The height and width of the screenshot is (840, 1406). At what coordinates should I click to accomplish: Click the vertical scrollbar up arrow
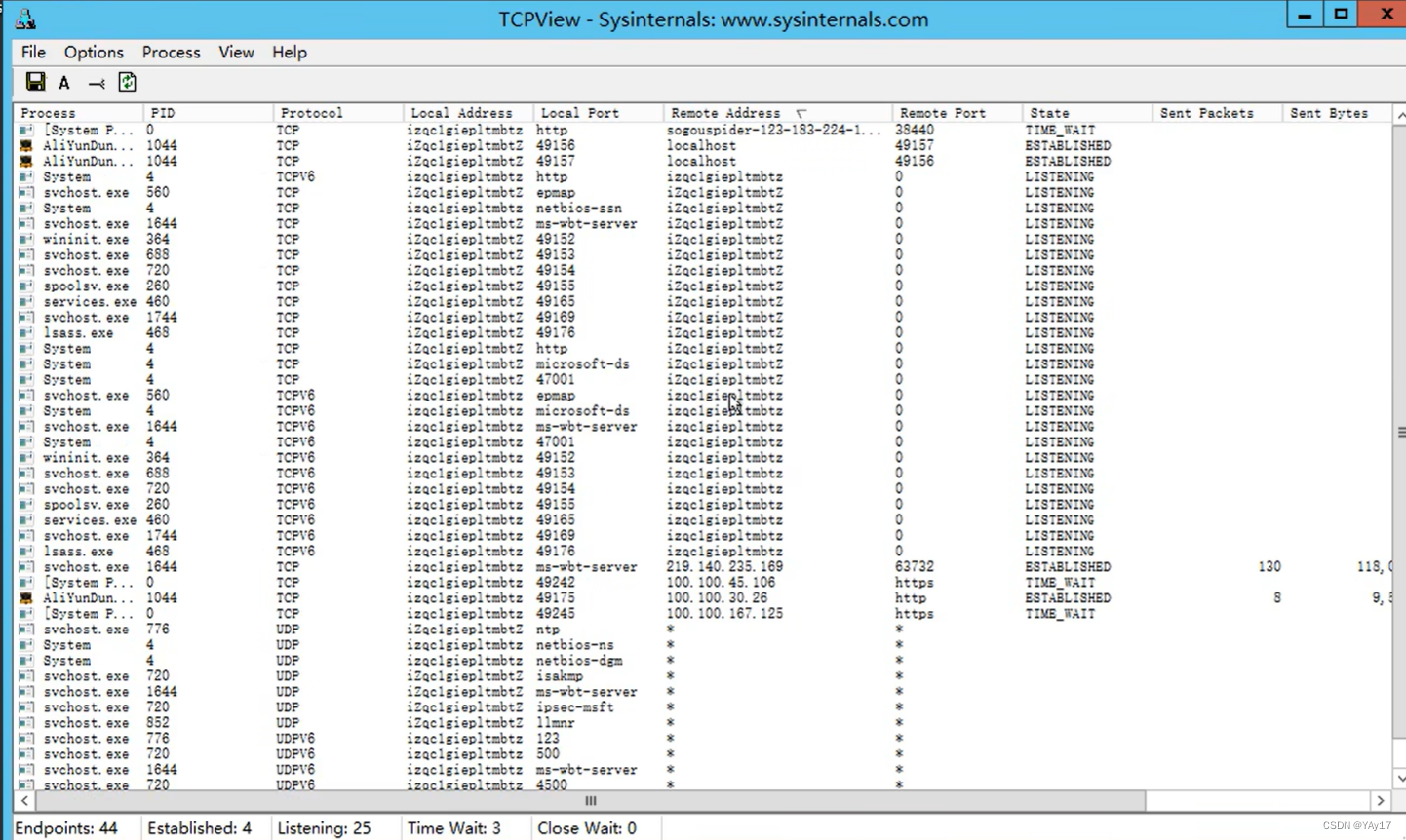coord(1399,115)
